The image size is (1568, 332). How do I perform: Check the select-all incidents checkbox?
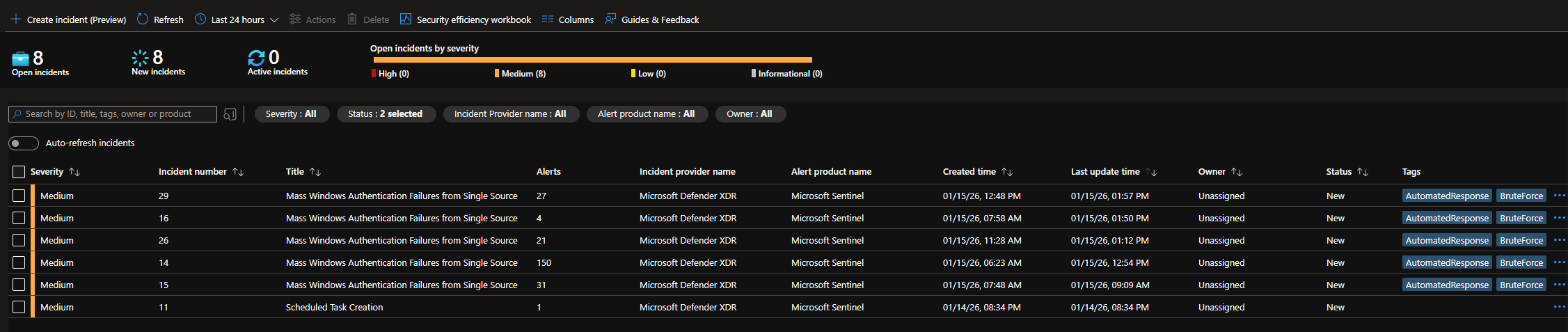[x=19, y=172]
